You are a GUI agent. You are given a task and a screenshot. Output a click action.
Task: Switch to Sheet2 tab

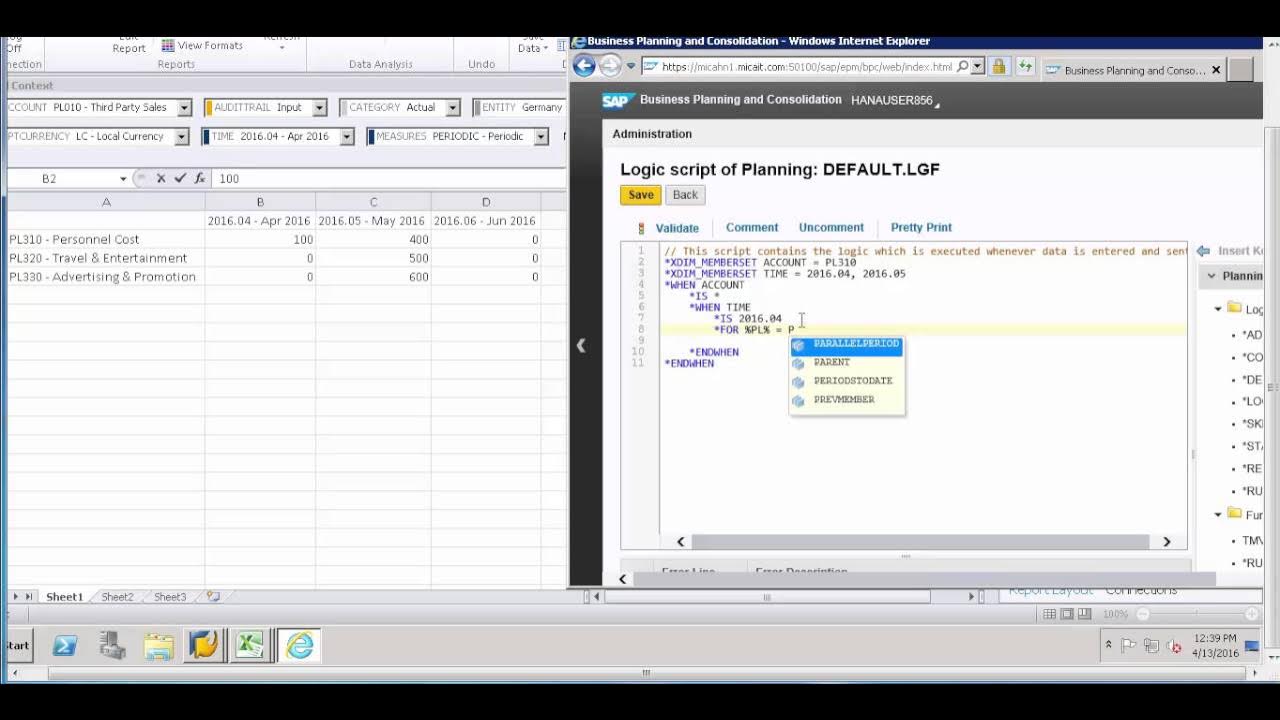pyautogui.click(x=117, y=597)
